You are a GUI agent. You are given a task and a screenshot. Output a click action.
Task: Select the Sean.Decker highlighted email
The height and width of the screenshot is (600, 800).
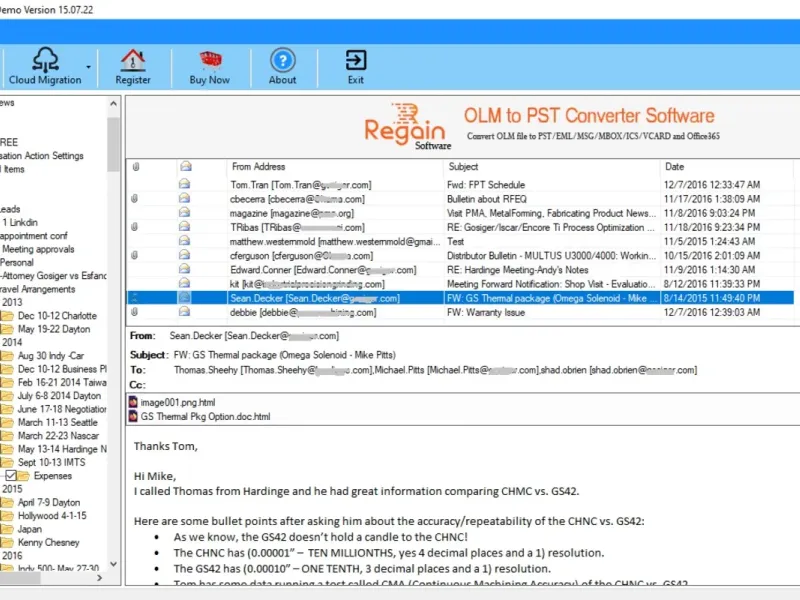coord(460,298)
